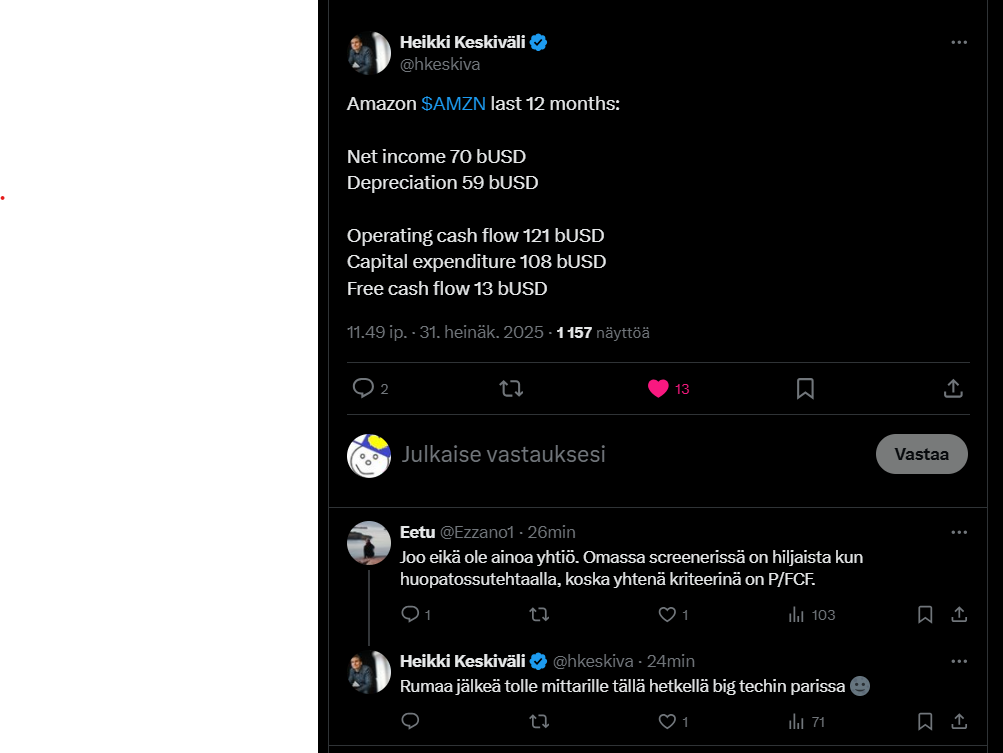Click the Vastaa reply button
This screenshot has width=1003, height=753.
pyautogui.click(x=921, y=454)
